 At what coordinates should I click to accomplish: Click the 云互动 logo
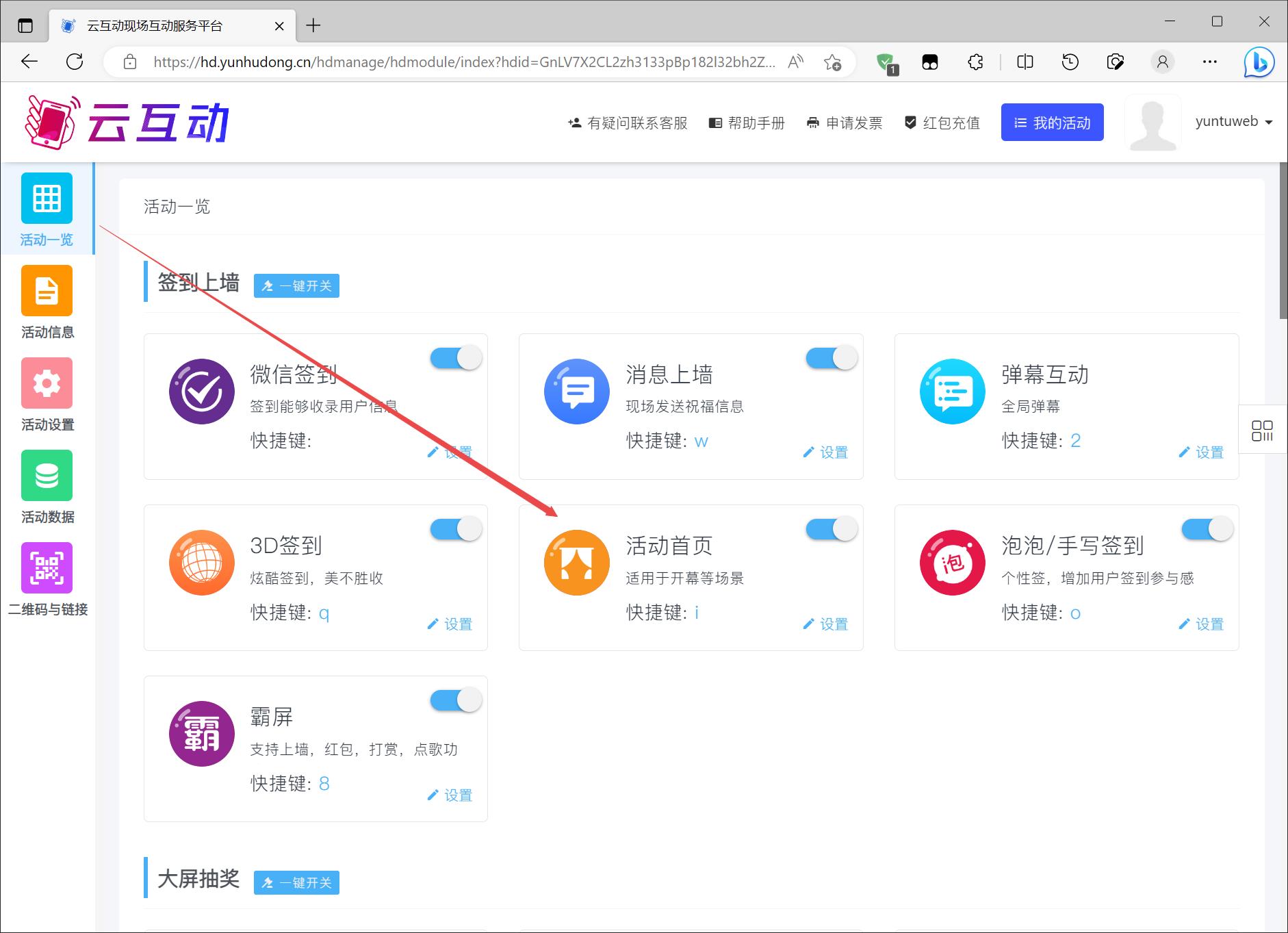coord(127,122)
